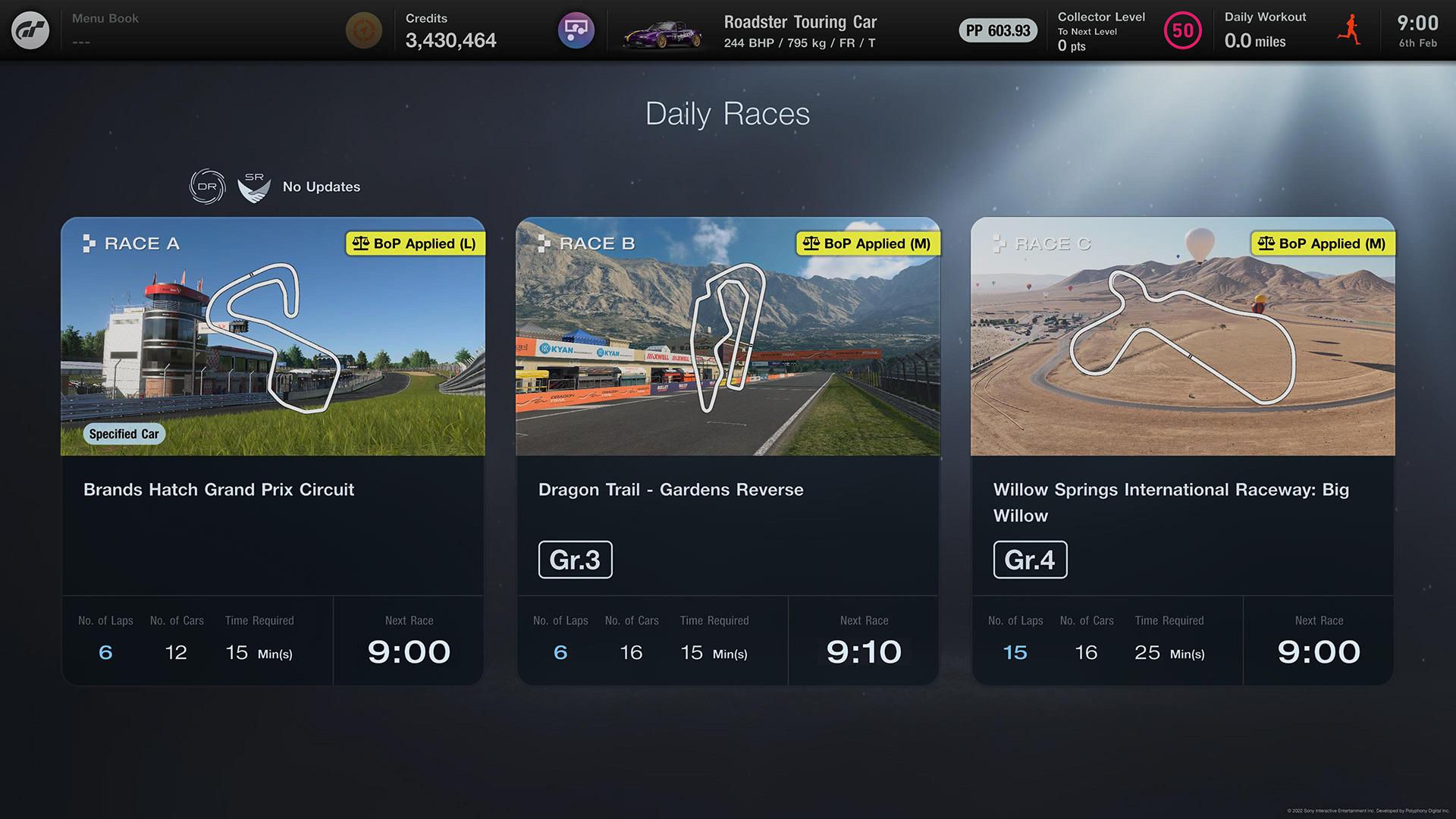
Task: Click the Gr.3 category button on Race B
Action: (x=575, y=558)
